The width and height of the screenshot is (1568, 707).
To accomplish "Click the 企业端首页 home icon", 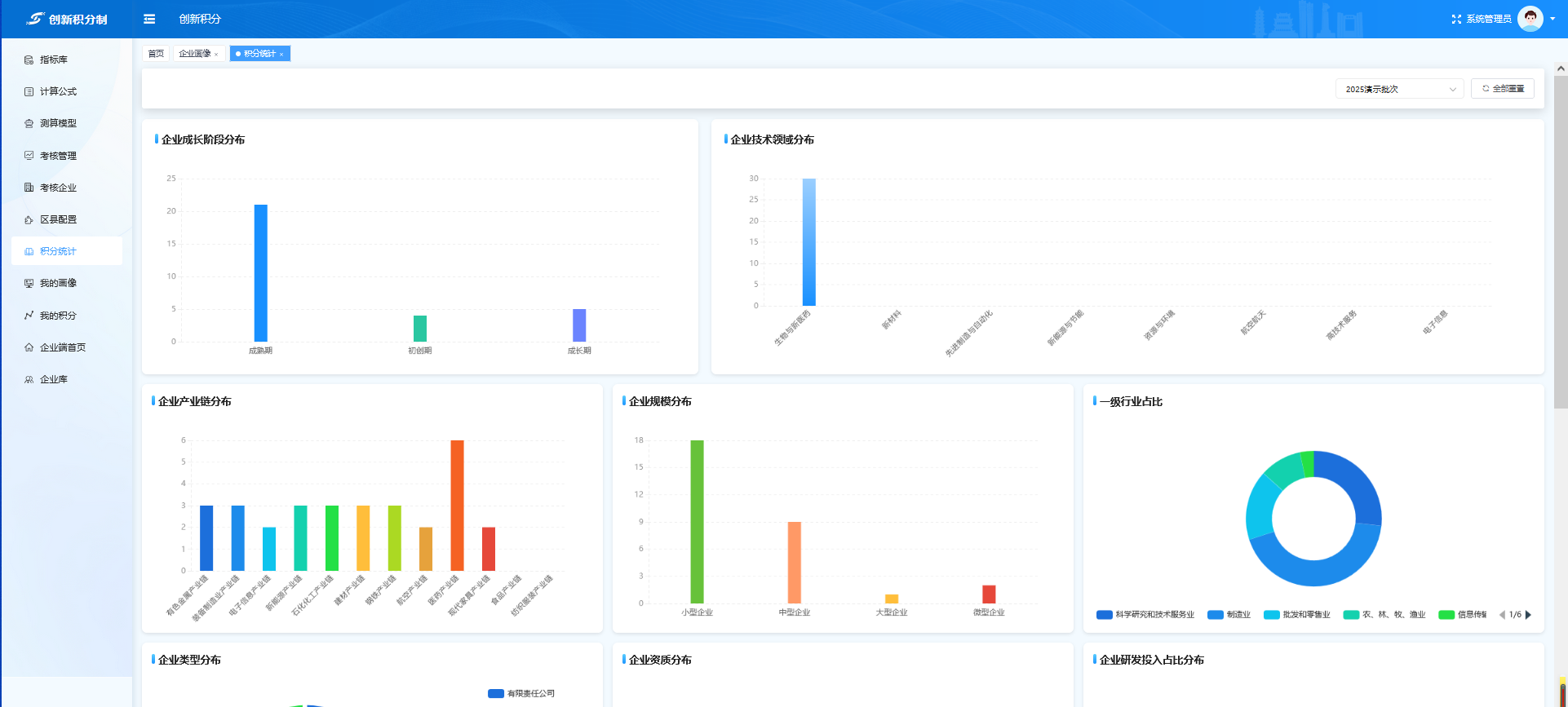I will click(x=29, y=347).
